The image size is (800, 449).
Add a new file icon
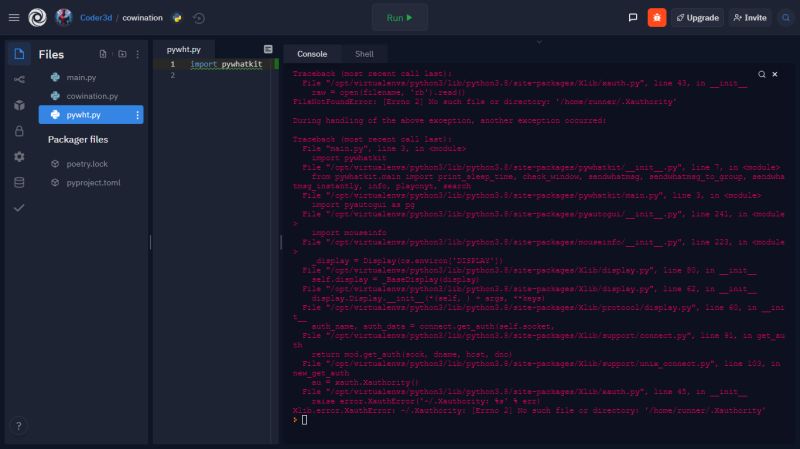(103, 54)
